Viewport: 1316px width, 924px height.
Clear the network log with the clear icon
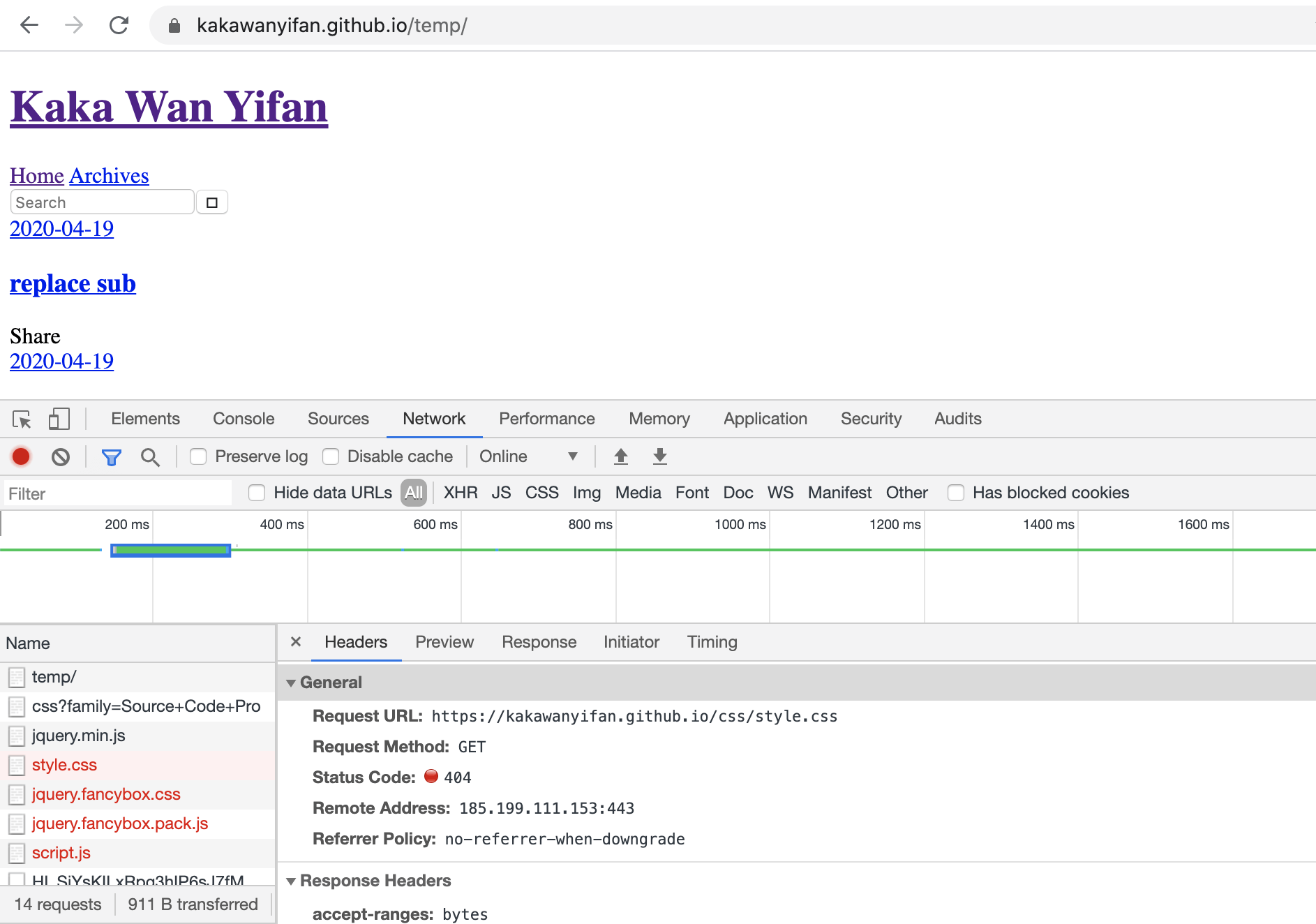(x=61, y=456)
